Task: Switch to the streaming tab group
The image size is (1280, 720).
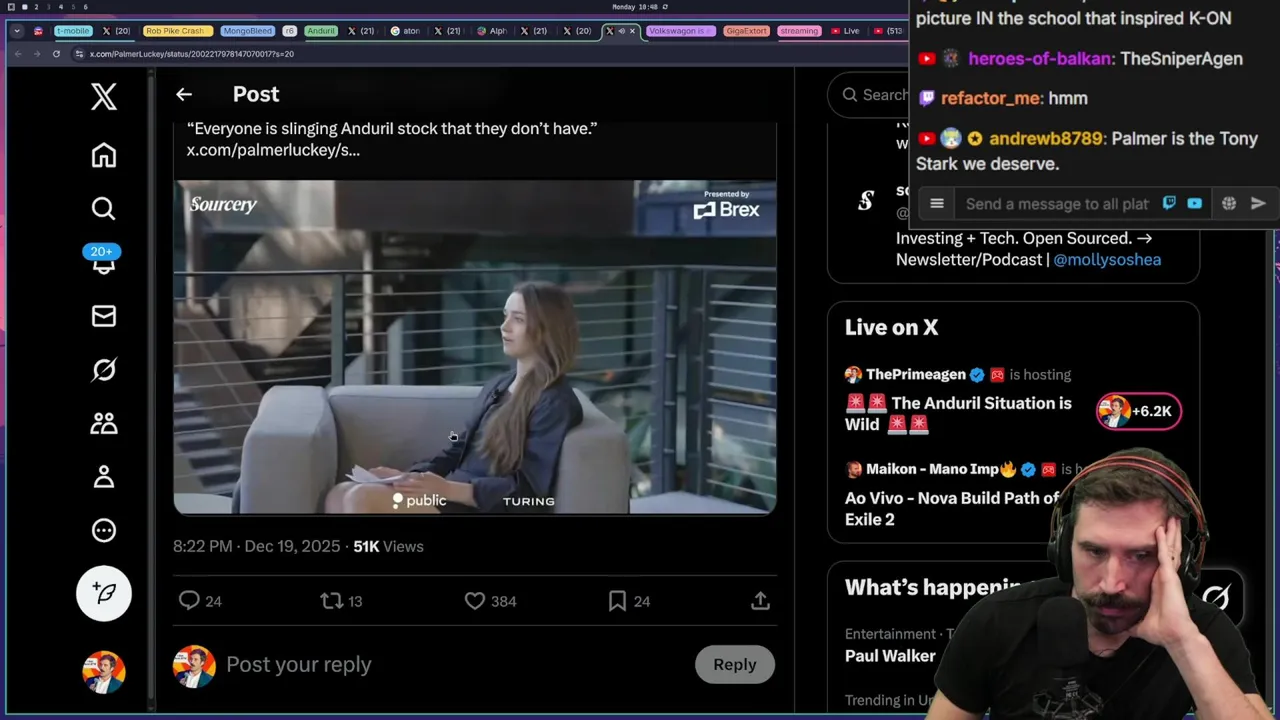Action: click(799, 31)
